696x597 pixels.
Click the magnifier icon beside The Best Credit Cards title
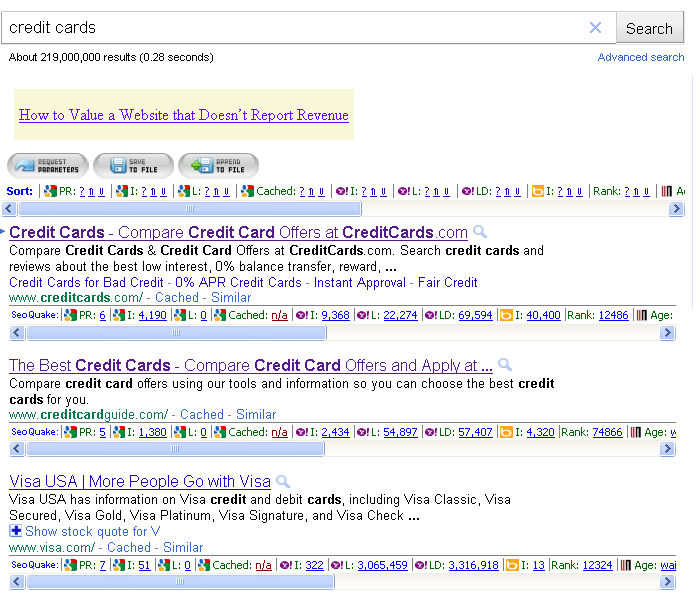505,365
